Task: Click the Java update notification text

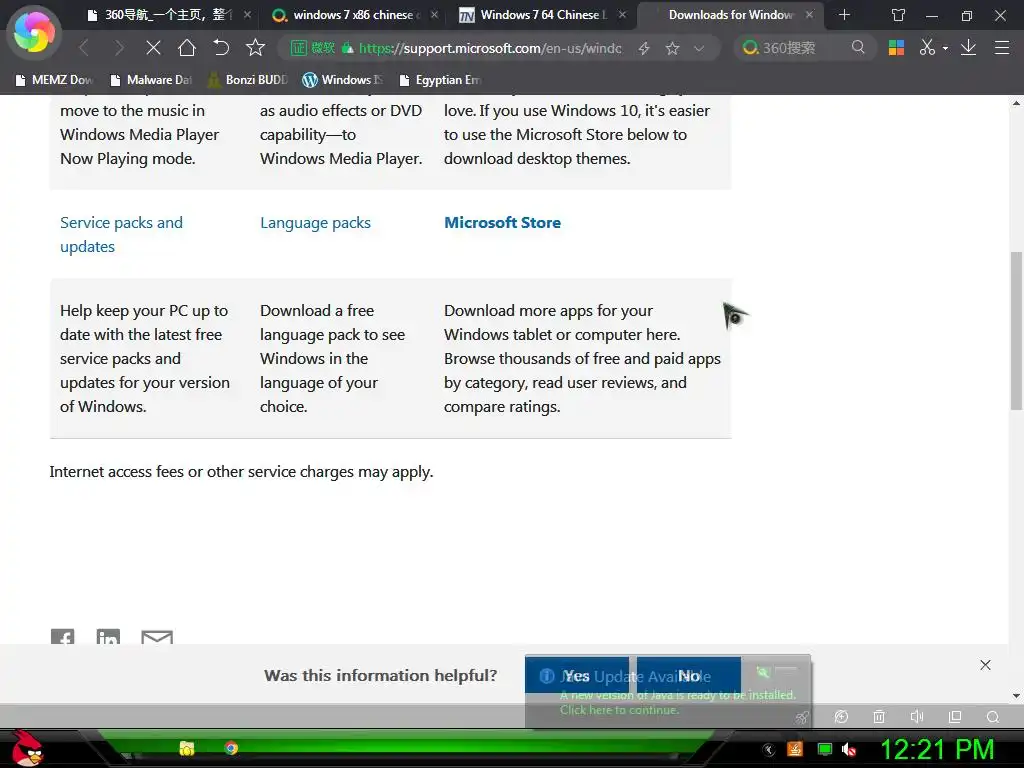Action: 678,702
